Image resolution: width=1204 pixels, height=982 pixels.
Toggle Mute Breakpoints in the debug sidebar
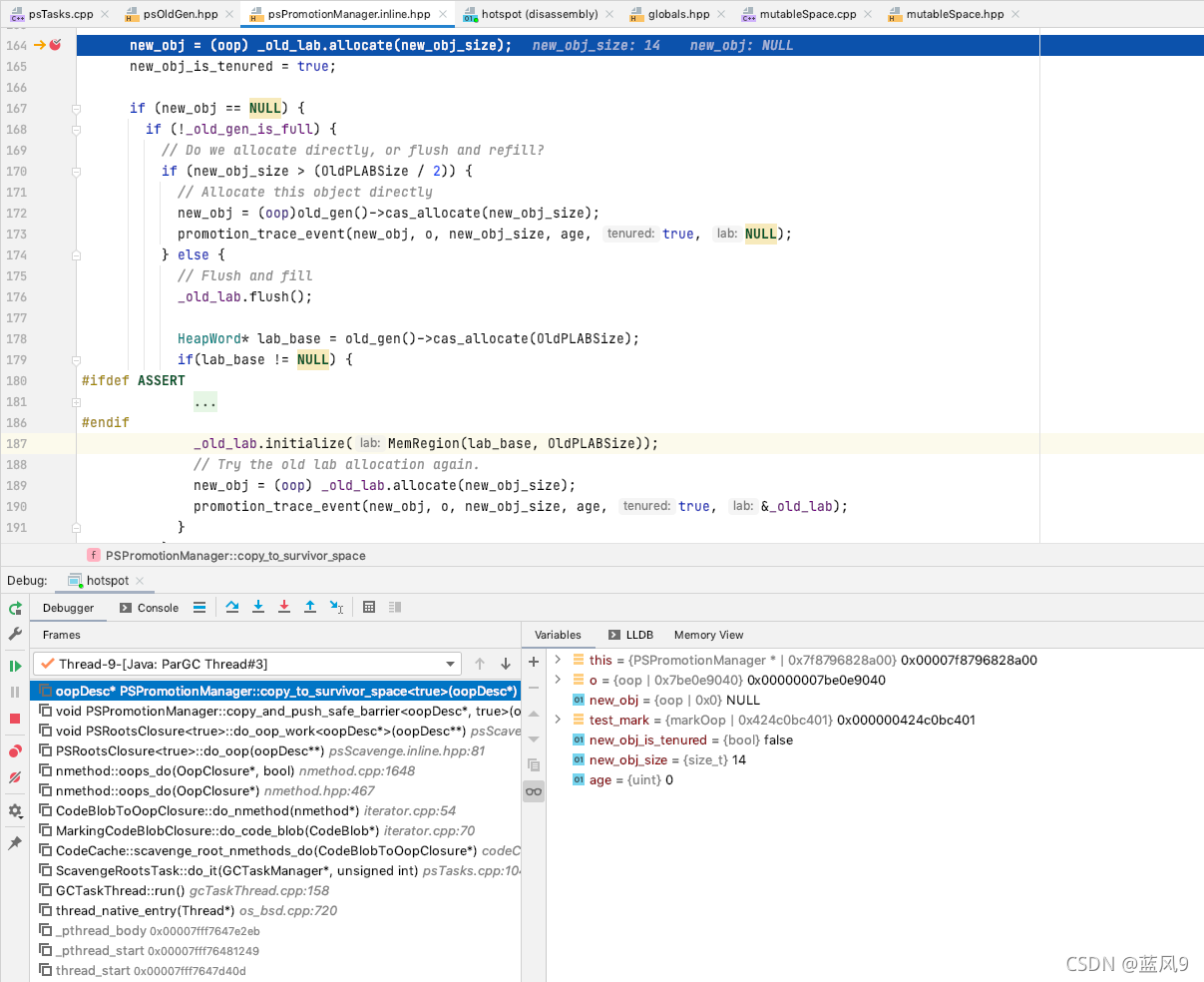14,777
